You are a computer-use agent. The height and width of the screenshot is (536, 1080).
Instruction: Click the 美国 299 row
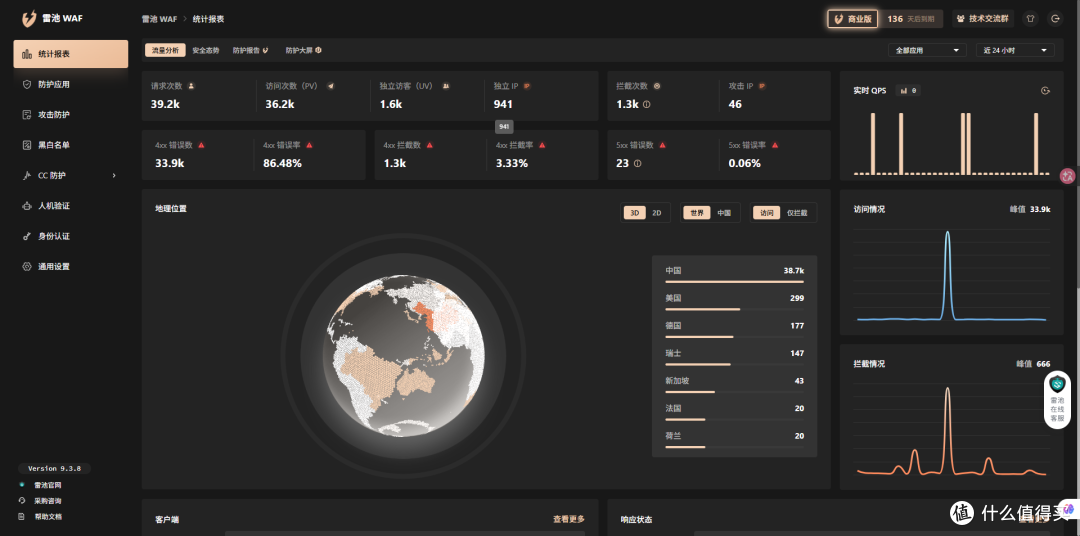pos(734,301)
